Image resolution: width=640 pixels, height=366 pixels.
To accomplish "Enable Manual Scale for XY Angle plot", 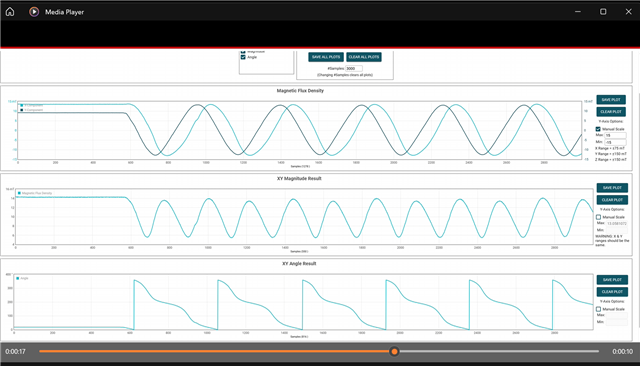I will click(598, 309).
